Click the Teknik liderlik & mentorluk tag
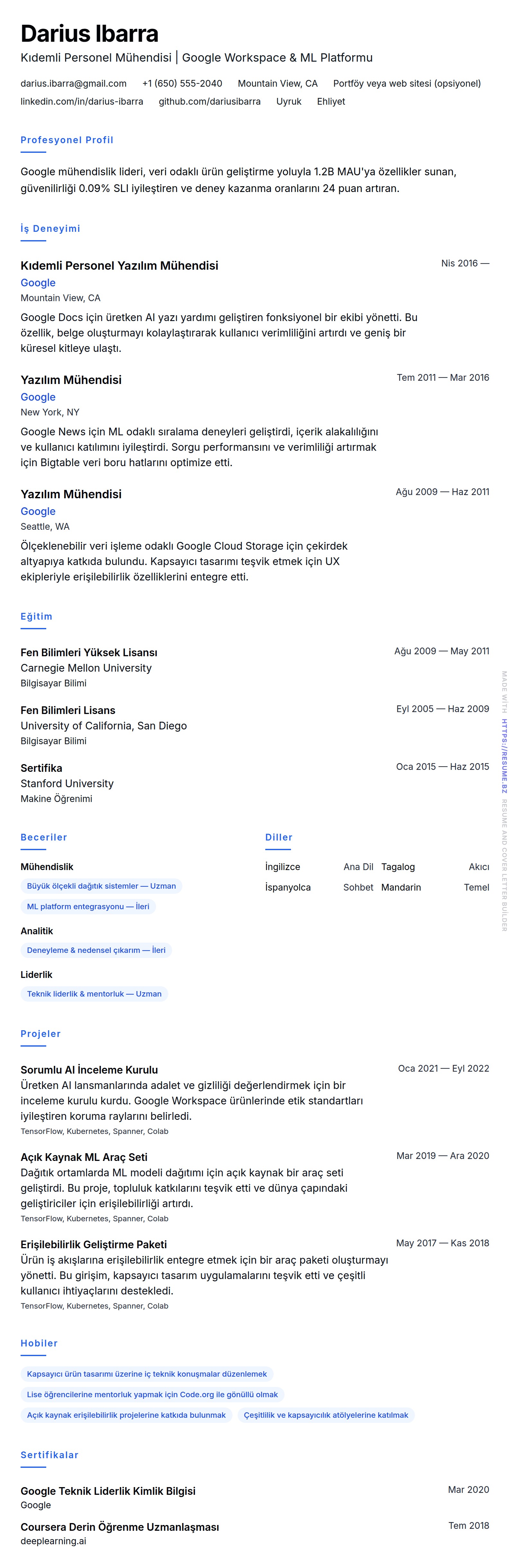510x1568 pixels. coord(94,995)
